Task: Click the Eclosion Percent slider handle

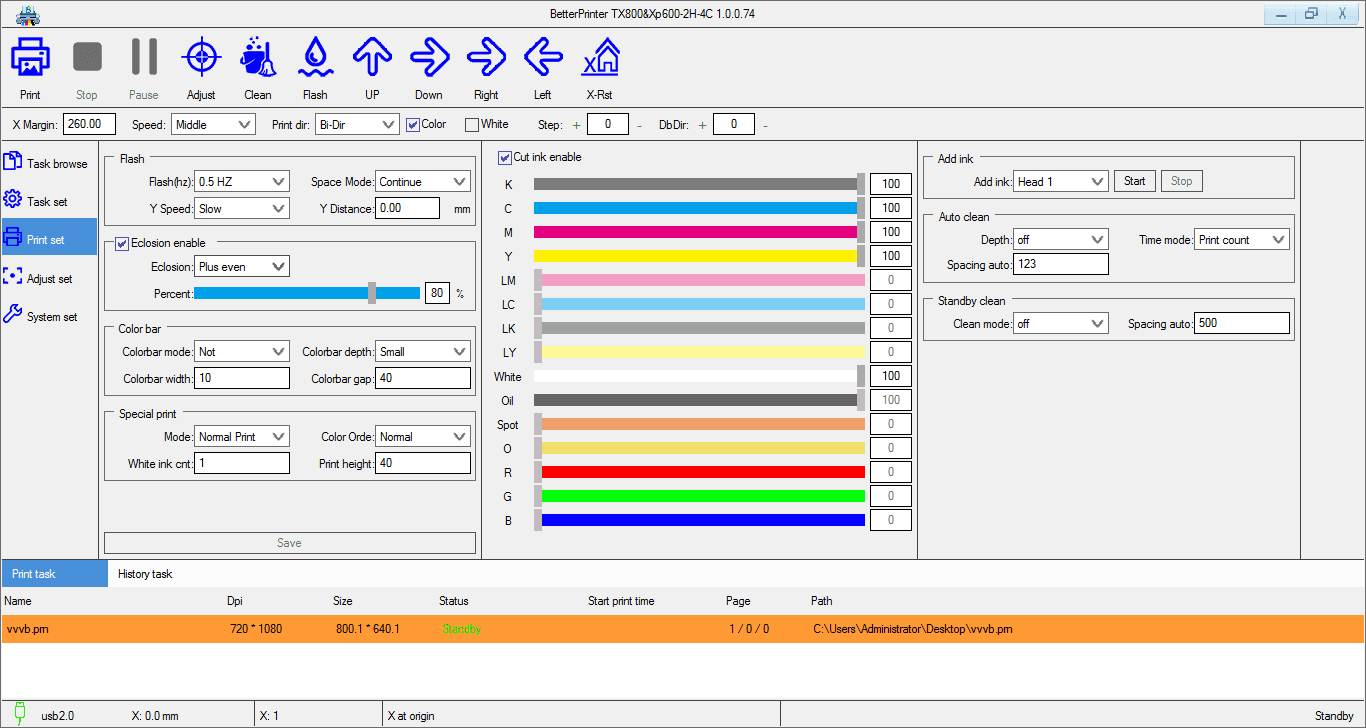Action: [x=372, y=293]
